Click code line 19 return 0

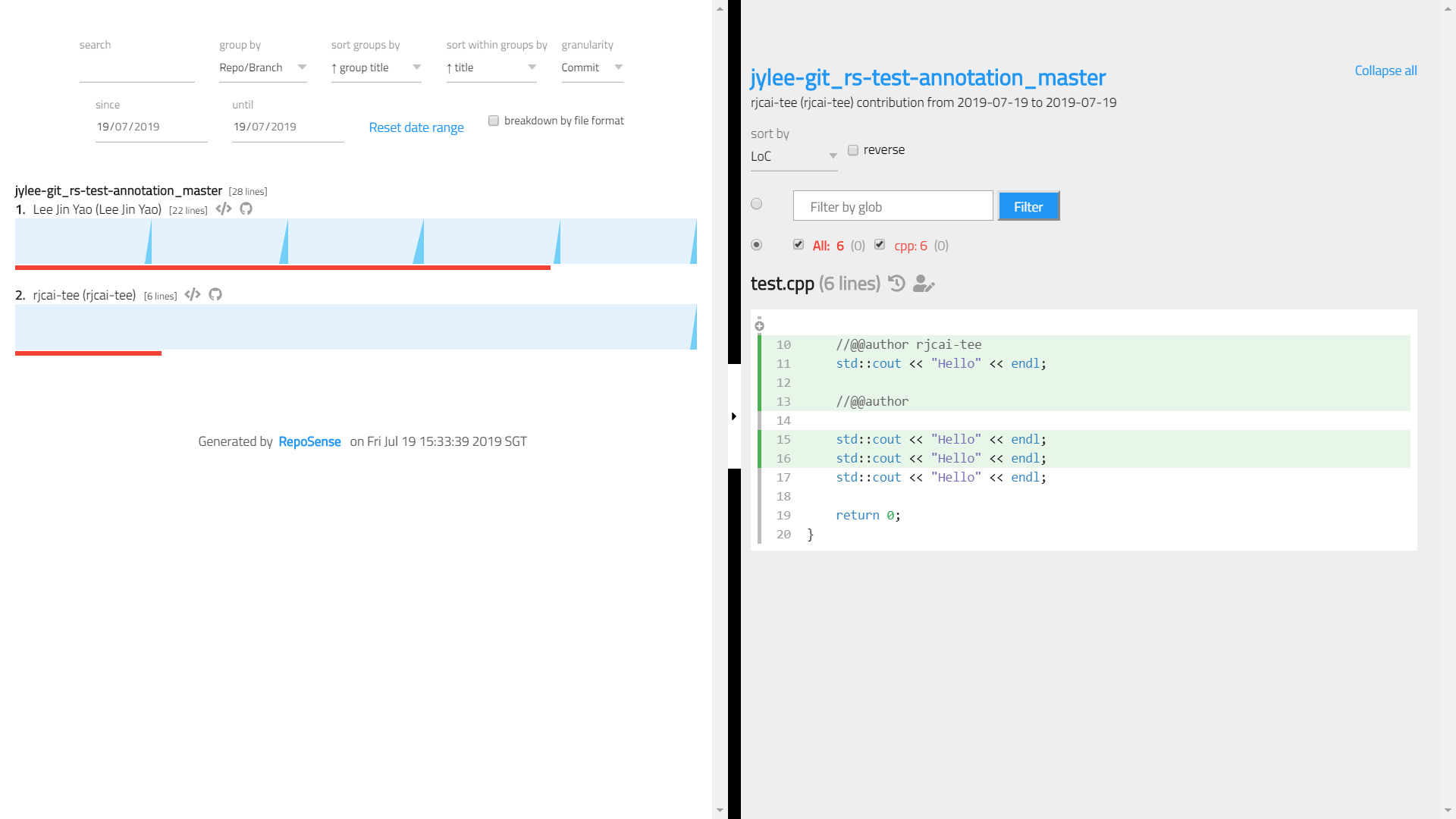coord(868,516)
